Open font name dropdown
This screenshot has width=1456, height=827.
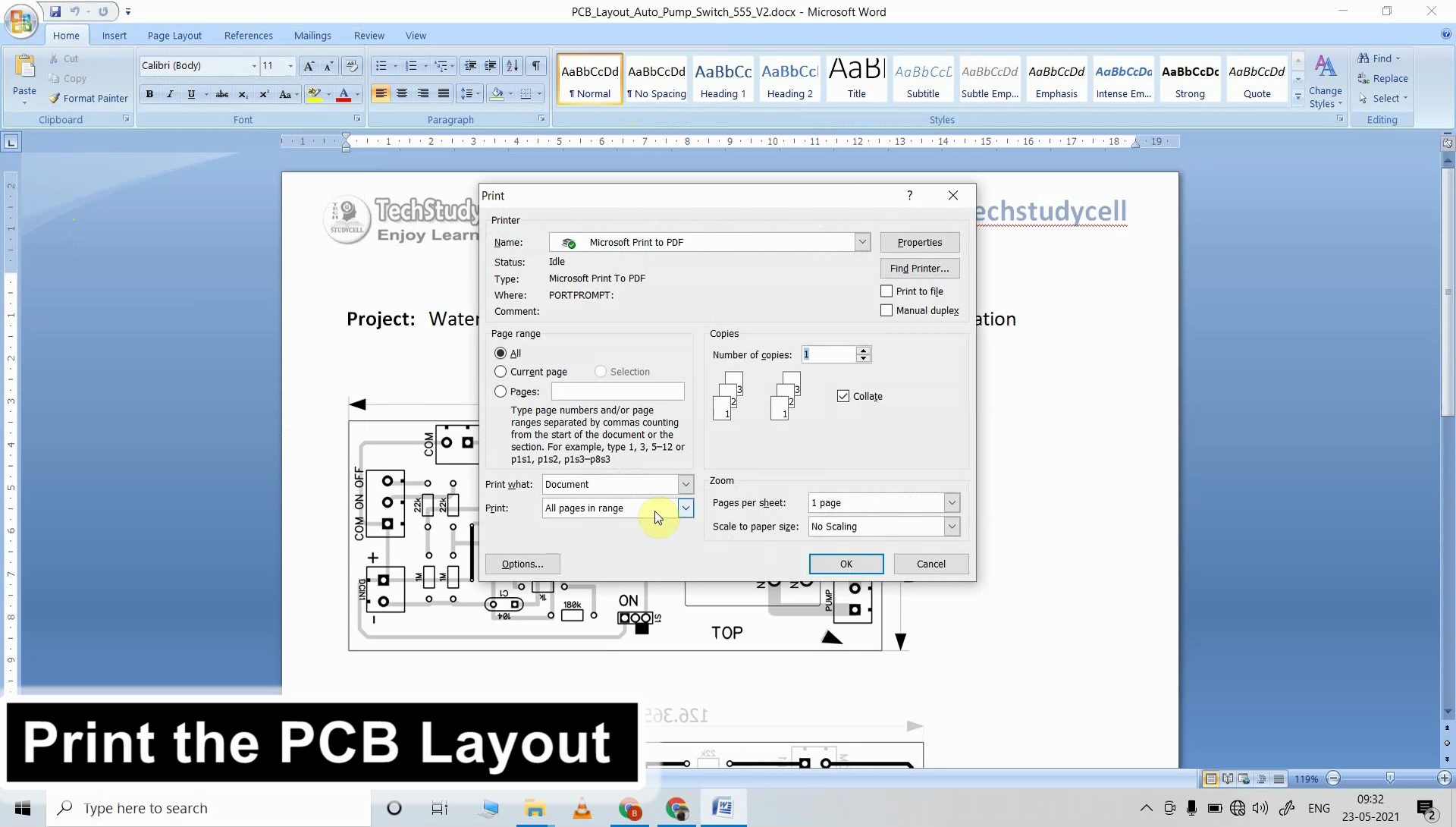(x=254, y=66)
